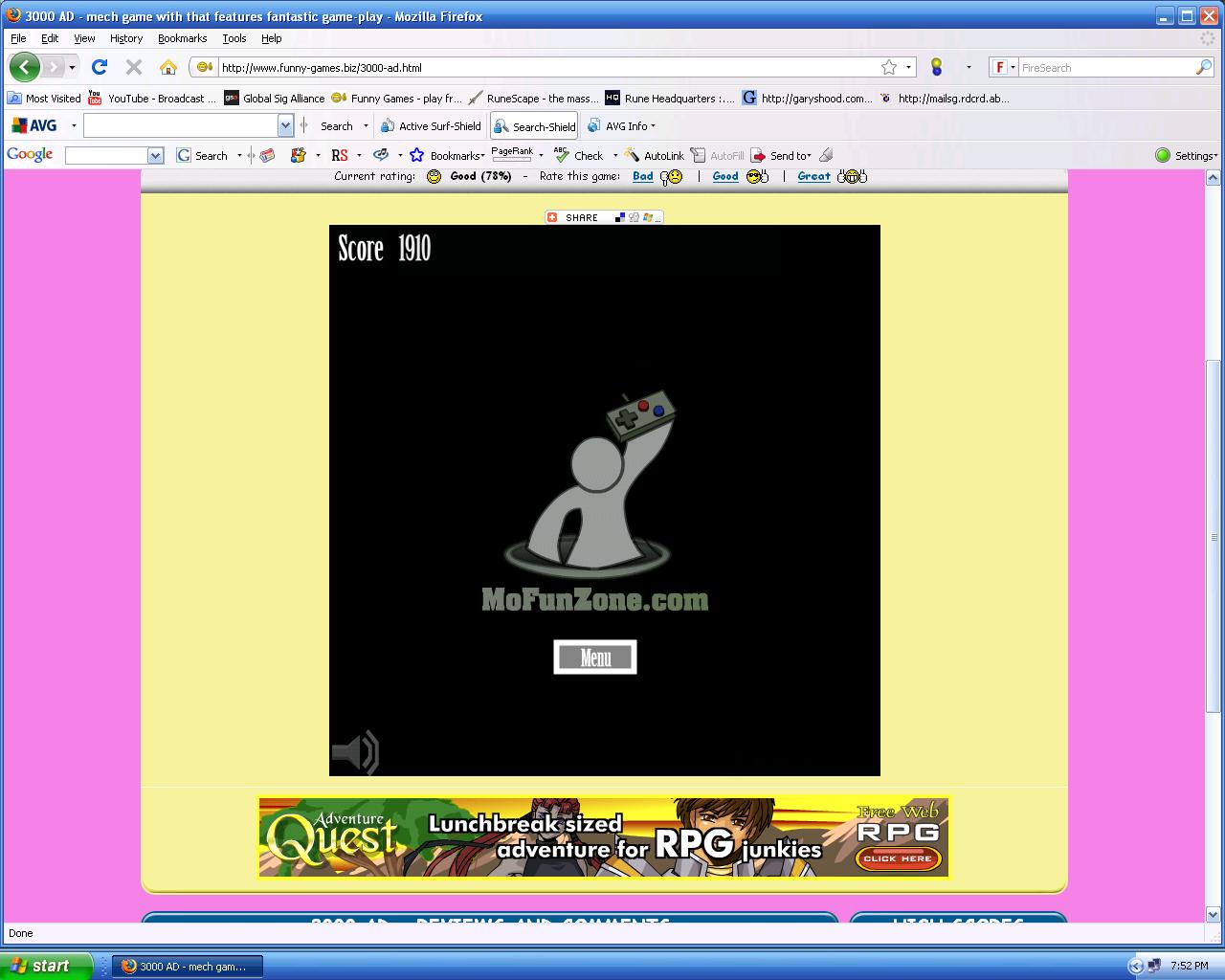The height and width of the screenshot is (980, 1225).
Task: Go to the home page icon
Action: point(168,67)
